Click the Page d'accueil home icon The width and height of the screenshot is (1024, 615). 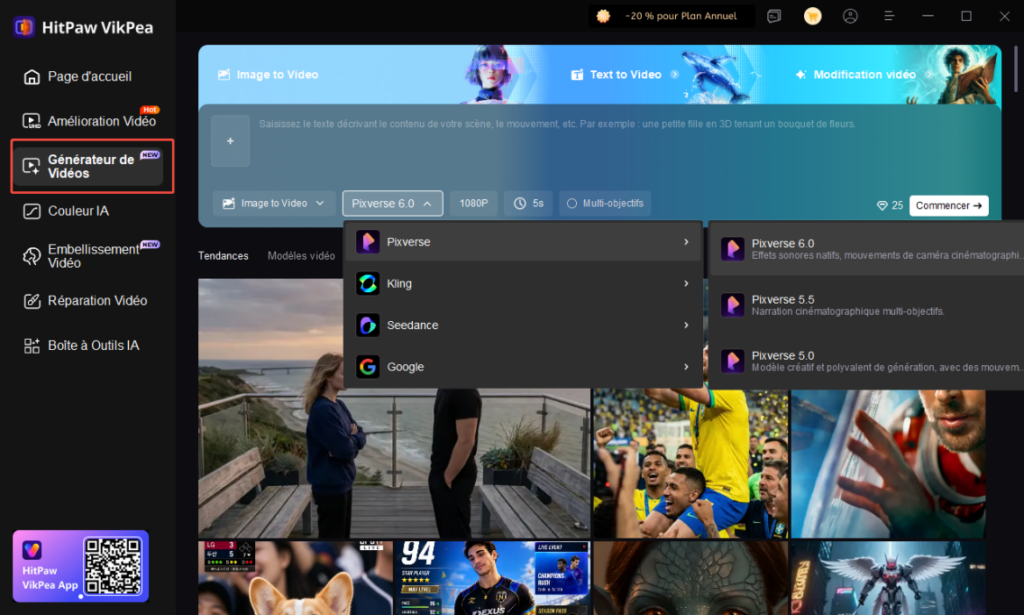tap(31, 77)
